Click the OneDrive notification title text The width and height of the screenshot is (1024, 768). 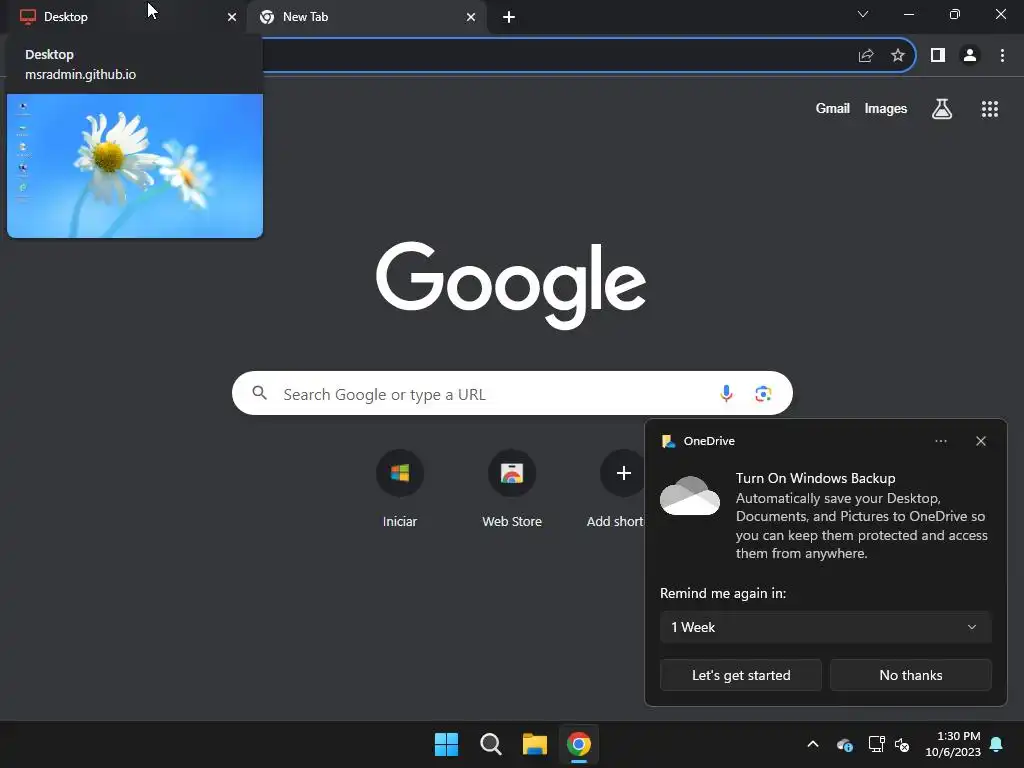click(x=709, y=441)
